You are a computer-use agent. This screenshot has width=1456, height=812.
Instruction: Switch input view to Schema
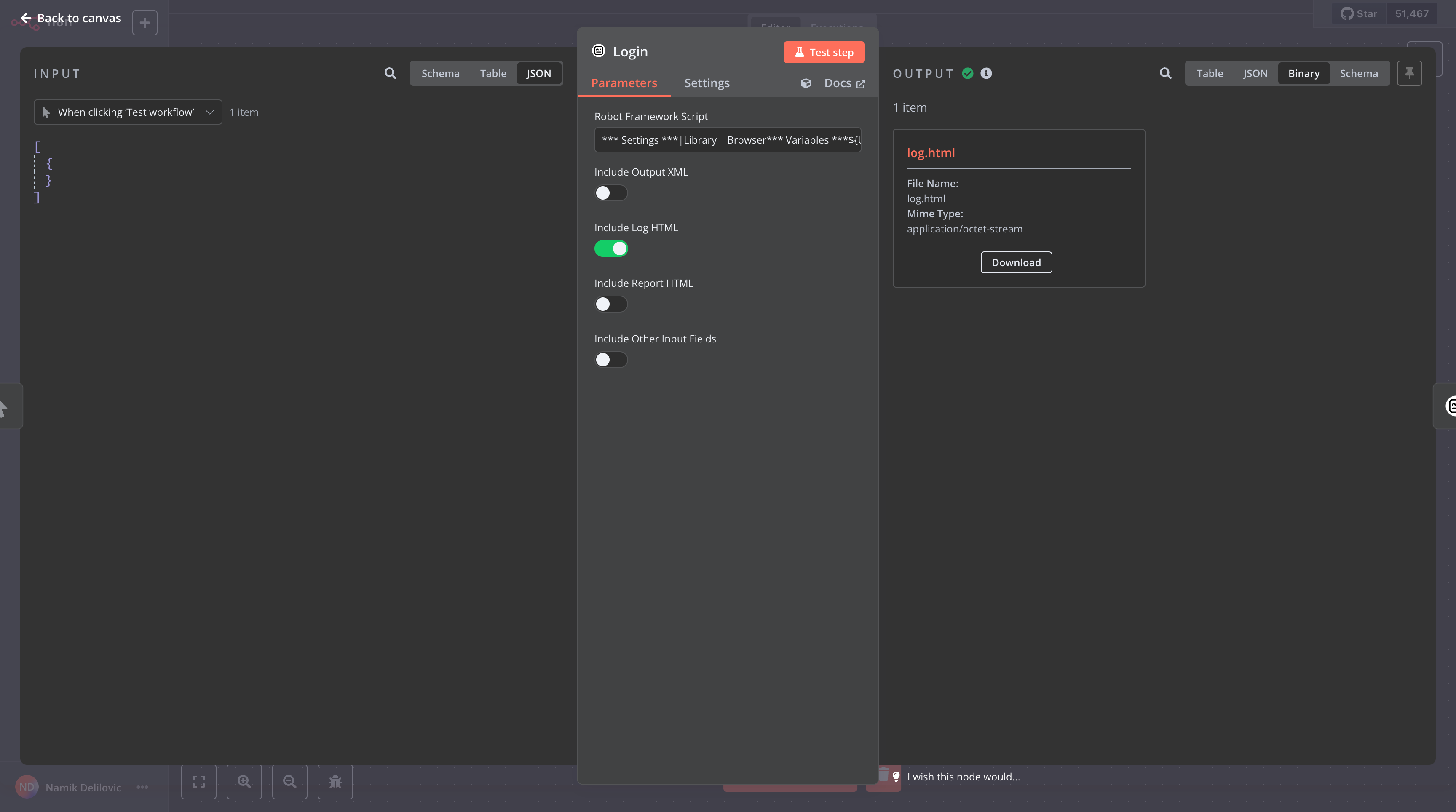point(440,73)
